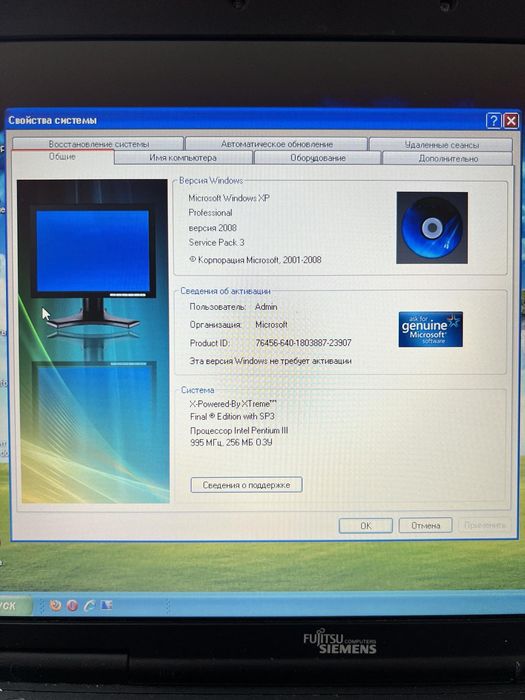Image resolution: width=525 pixels, height=700 pixels.
Task: Click the user name Admin
Action: pos(266,307)
